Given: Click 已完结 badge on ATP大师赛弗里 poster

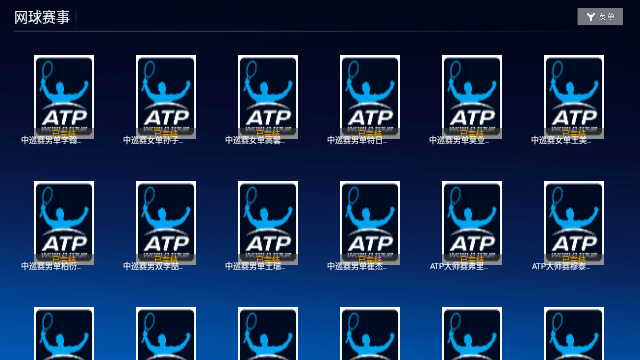Looking at the screenshot, I should (472, 260).
